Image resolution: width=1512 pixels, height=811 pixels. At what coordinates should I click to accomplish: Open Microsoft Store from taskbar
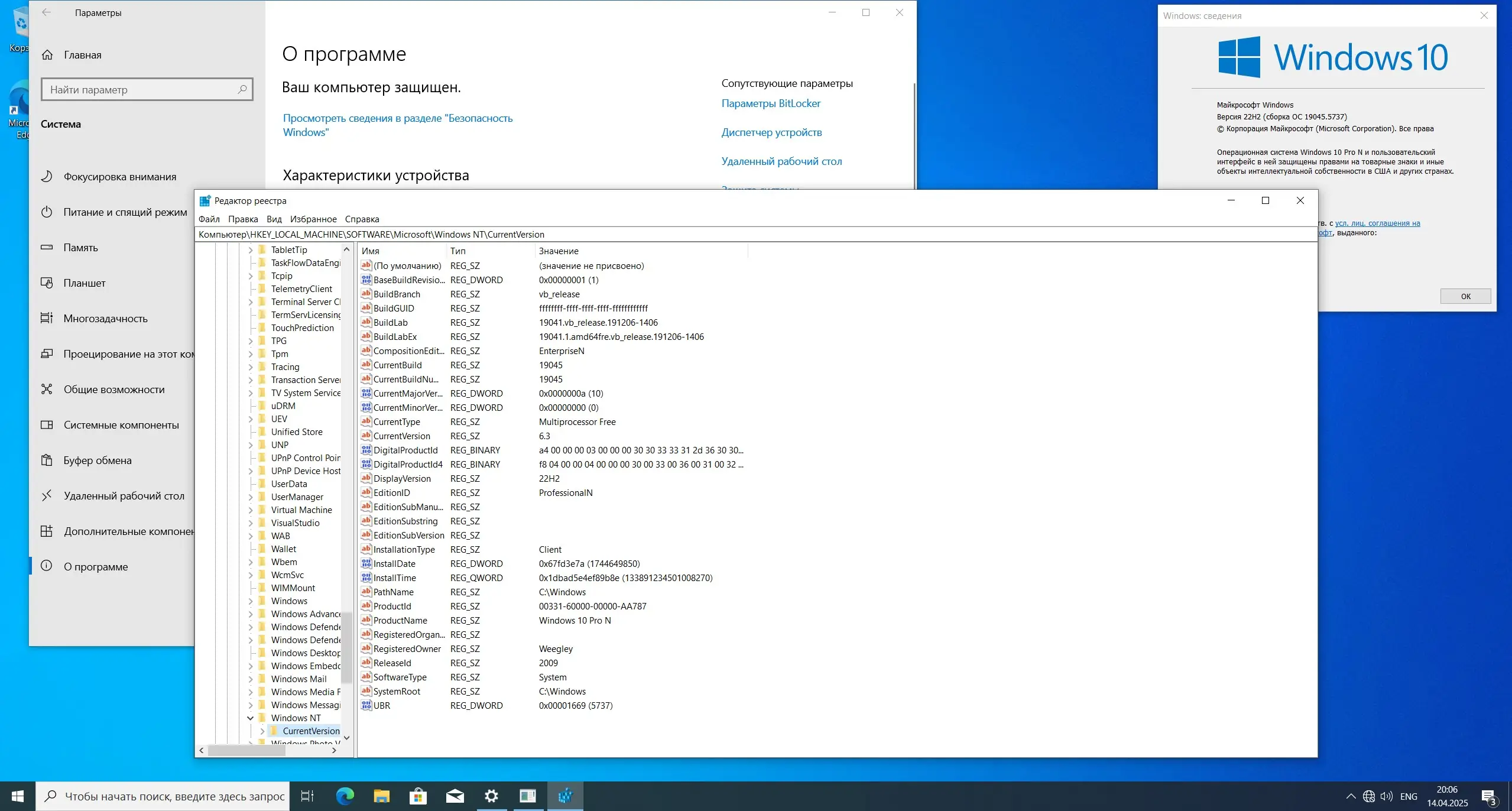[418, 796]
